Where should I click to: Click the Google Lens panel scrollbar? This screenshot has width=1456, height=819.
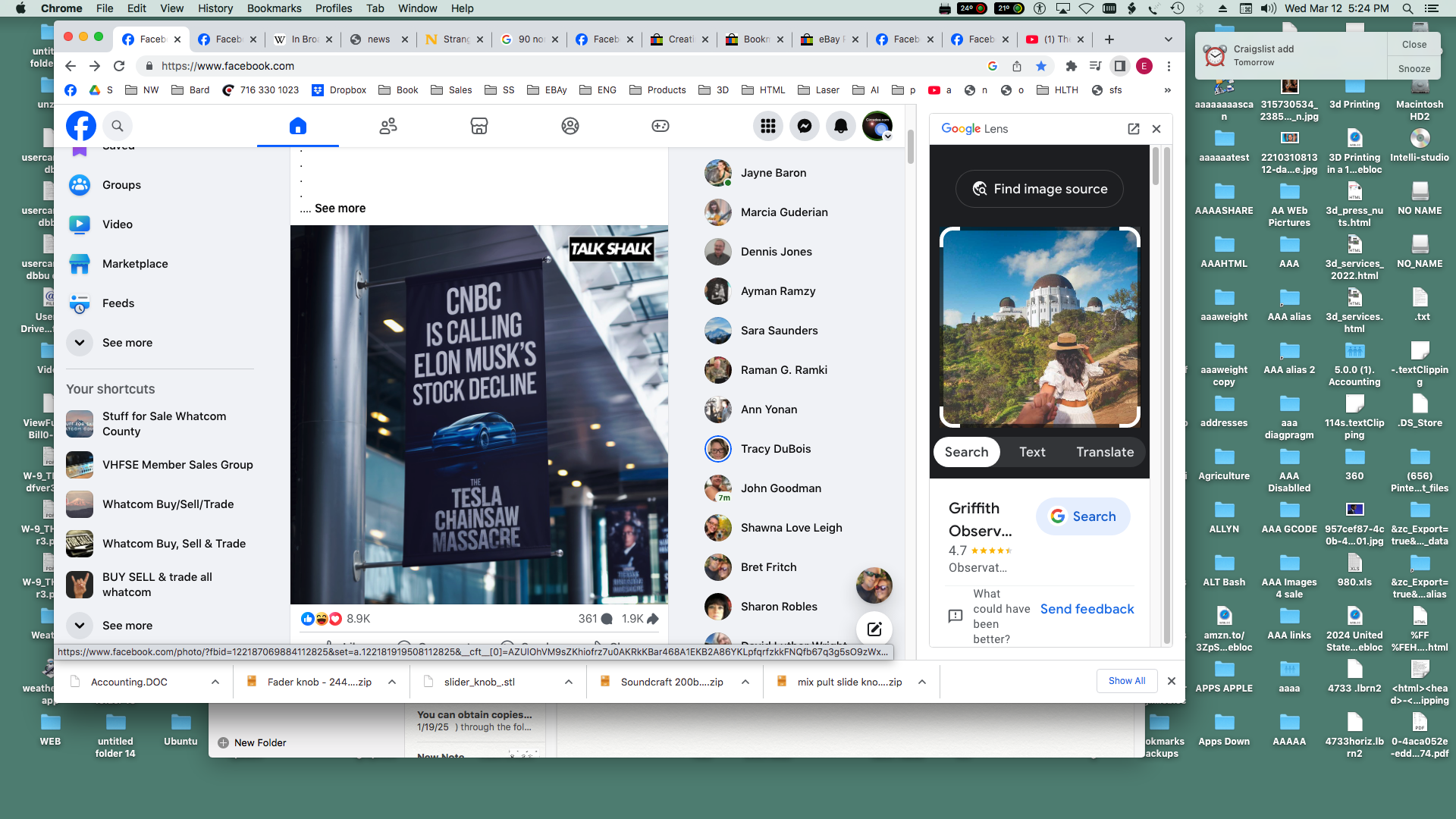point(1156,167)
